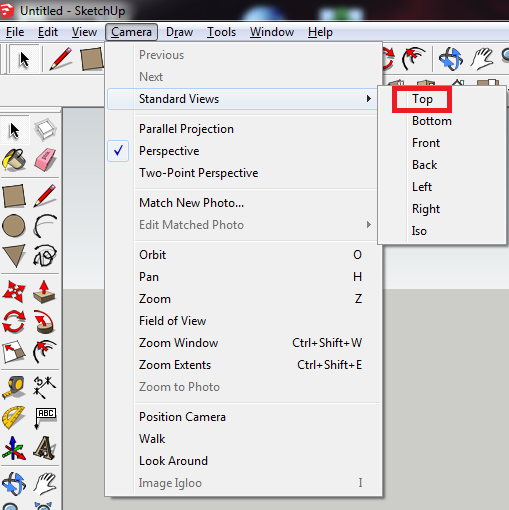Activate the Push/Pull tool
The width and height of the screenshot is (509, 510).
tap(44, 292)
